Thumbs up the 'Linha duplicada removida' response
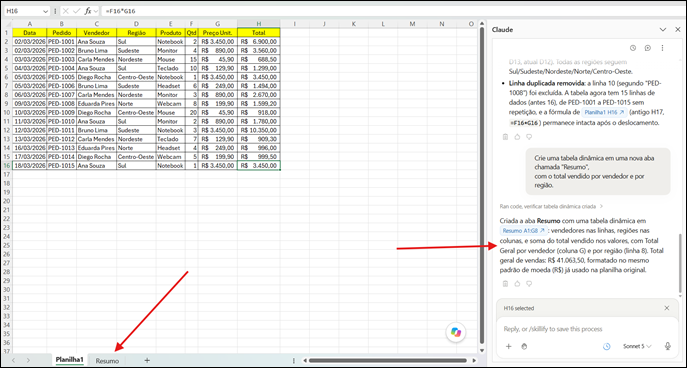The image size is (687, 368). [x=517, y=137]
